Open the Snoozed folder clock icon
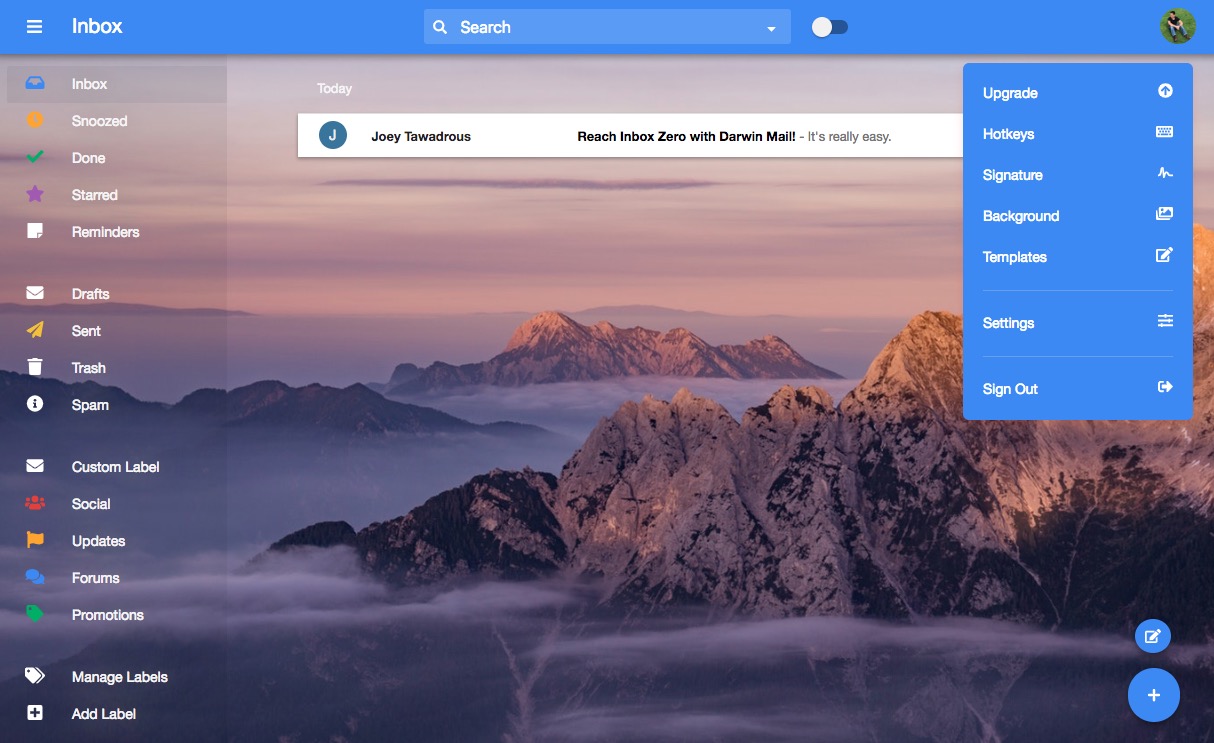This screenshot has height=743, width=1214. pyautogui.click(x=35, y=121)
